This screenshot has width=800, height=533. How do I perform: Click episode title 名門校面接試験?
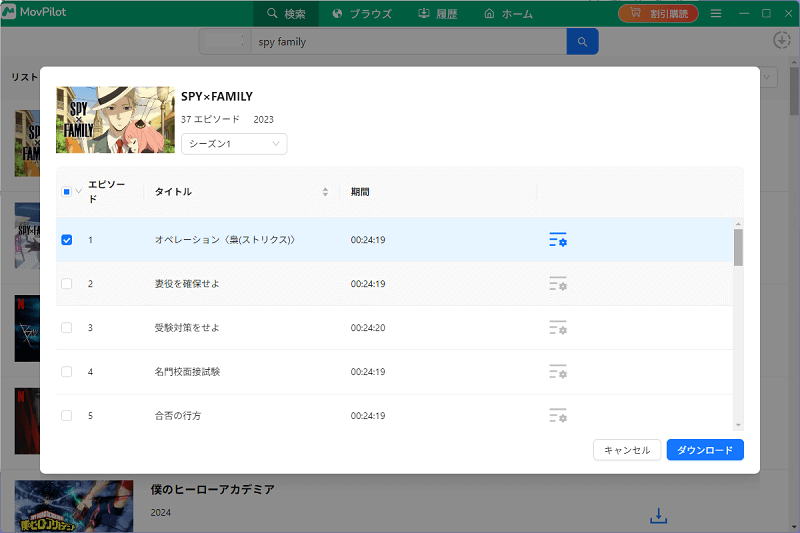(187, 371)
